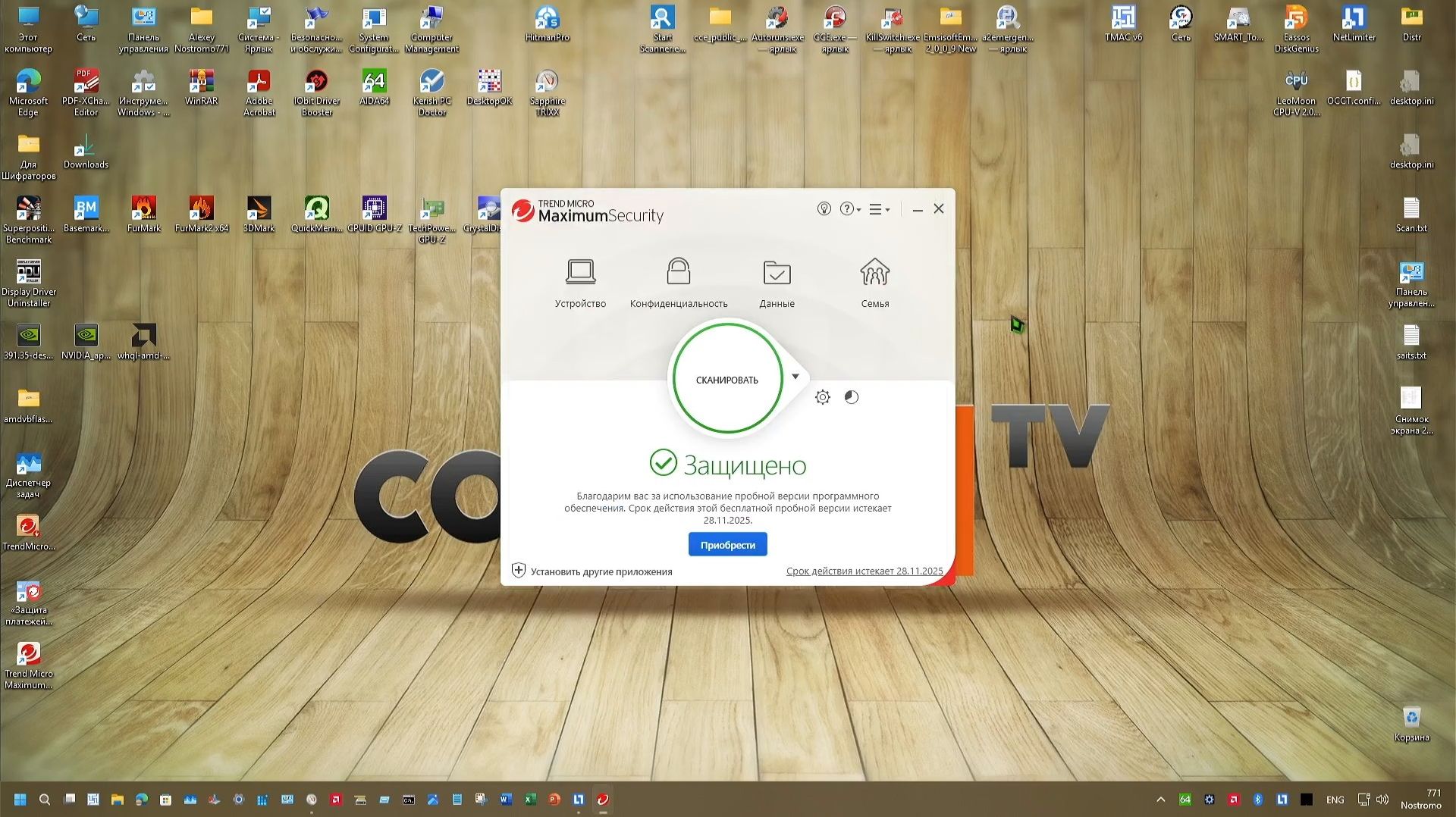Select the IObit Driver Booster icon
Image resolution: width=1456 pixels, height=817 pixels.
coord(316,93)
